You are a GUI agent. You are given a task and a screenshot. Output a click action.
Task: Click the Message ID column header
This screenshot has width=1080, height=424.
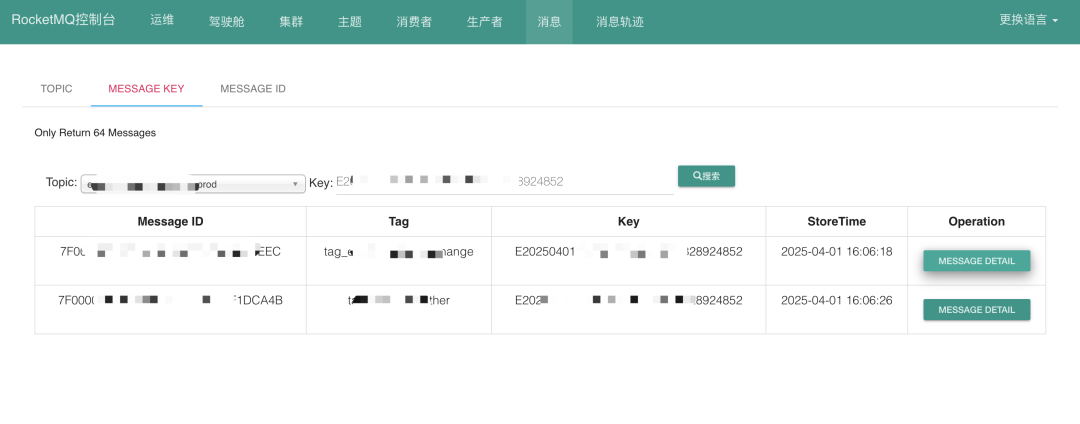[x=170, y=222]
